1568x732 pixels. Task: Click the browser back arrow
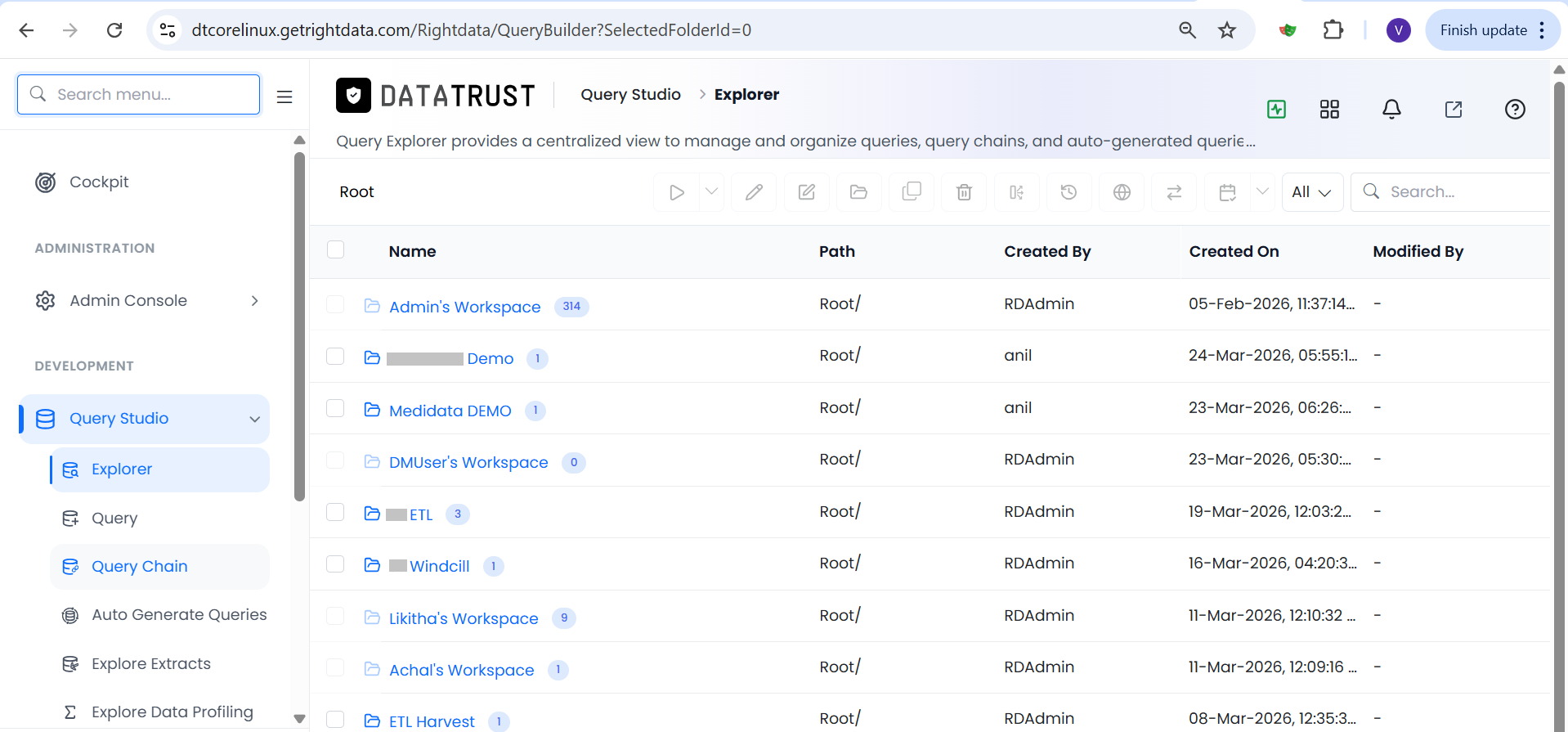click(26, 30)
